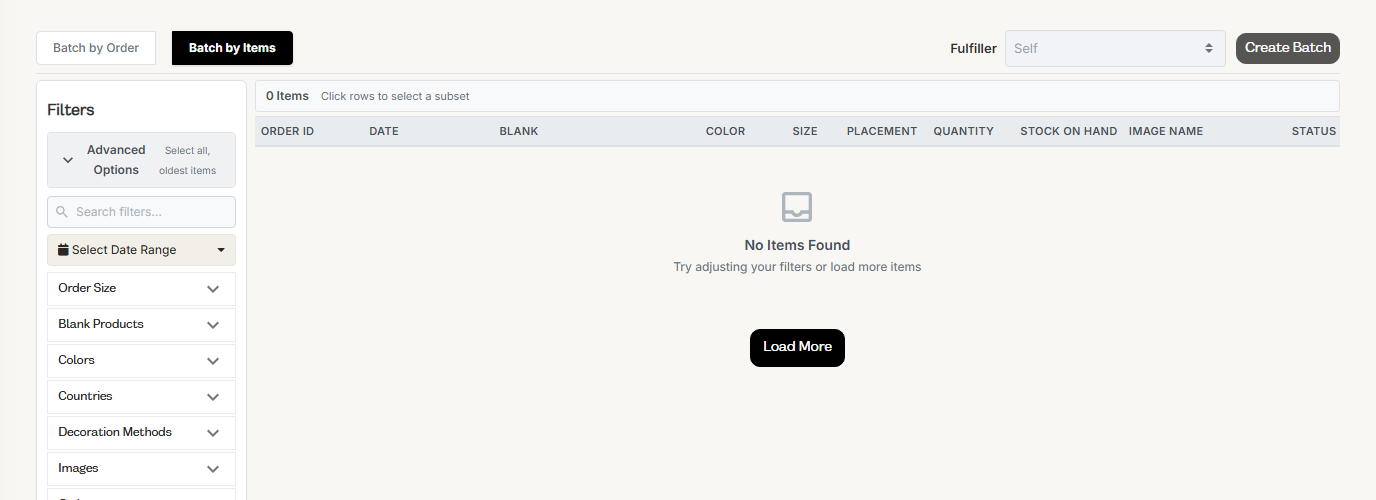Switch to the Batch by Order tab
1376x500 pixels.
tap(96, 48)
